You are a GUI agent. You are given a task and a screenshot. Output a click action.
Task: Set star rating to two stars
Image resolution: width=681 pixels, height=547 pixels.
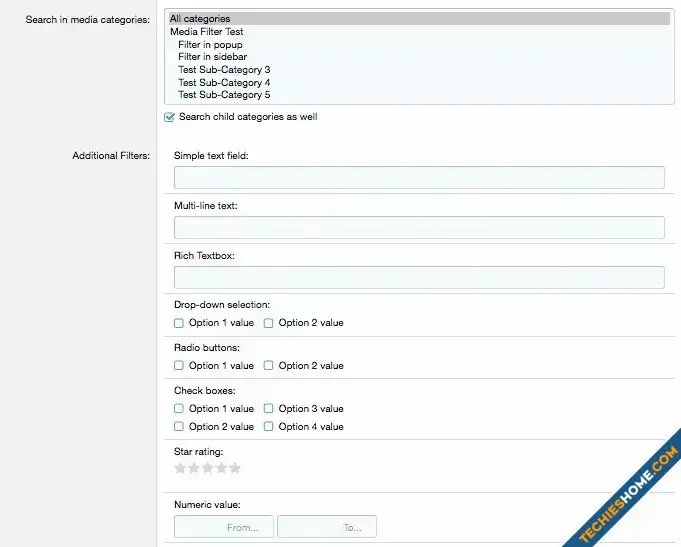click(194, 468)
